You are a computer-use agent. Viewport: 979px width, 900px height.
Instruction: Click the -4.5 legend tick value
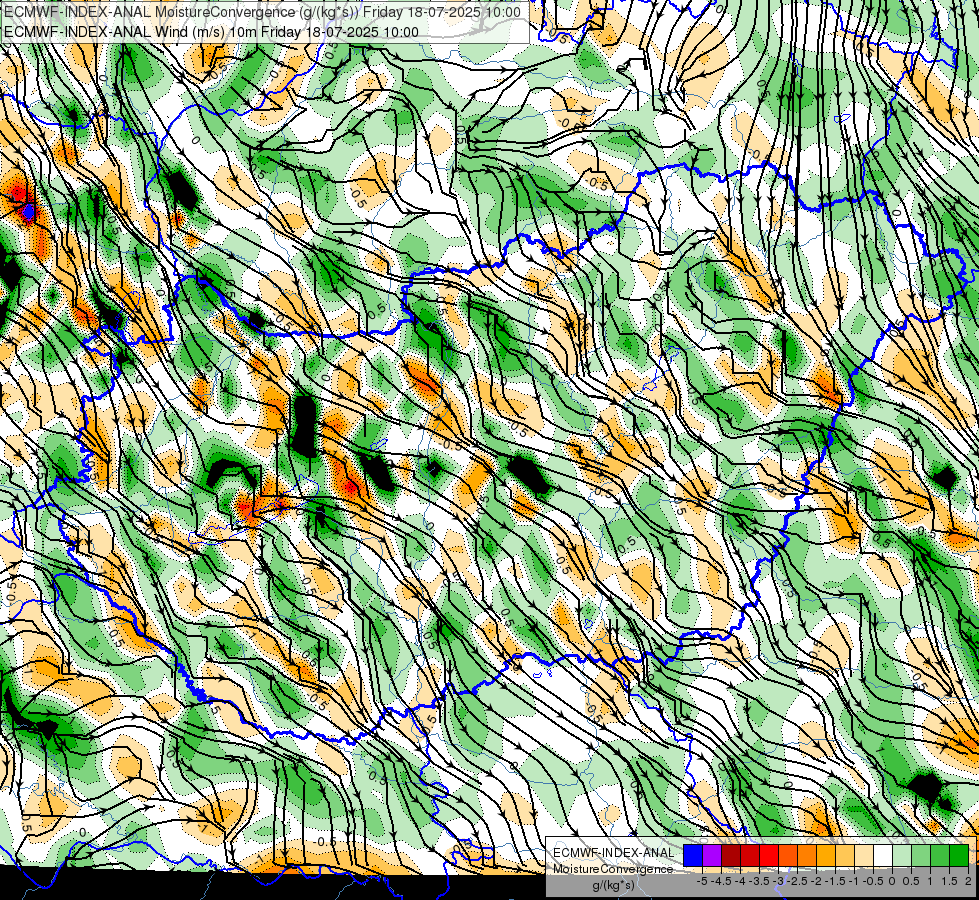pos(721,881)
